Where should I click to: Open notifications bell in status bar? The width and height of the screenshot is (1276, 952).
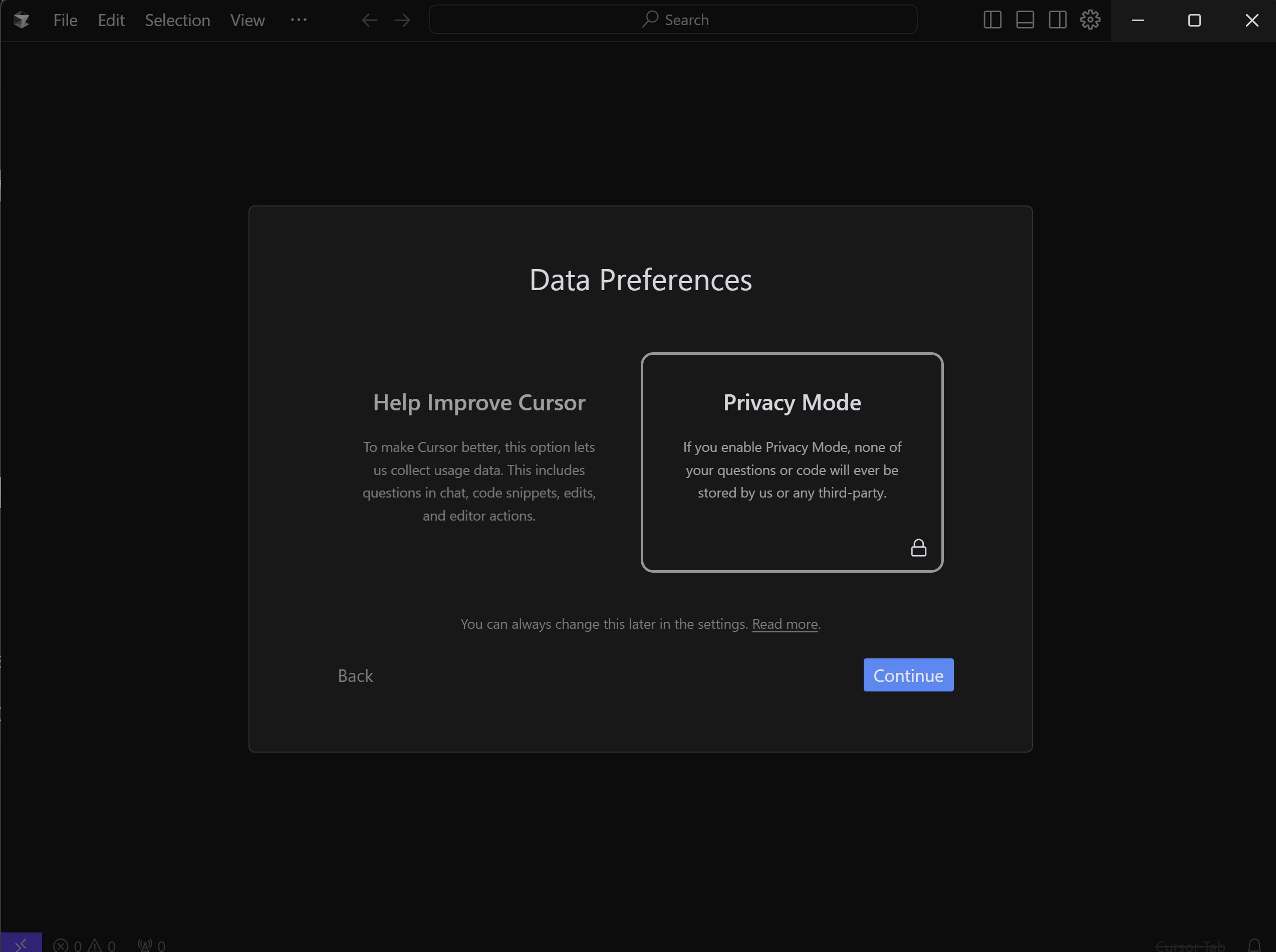point(1254,945)
